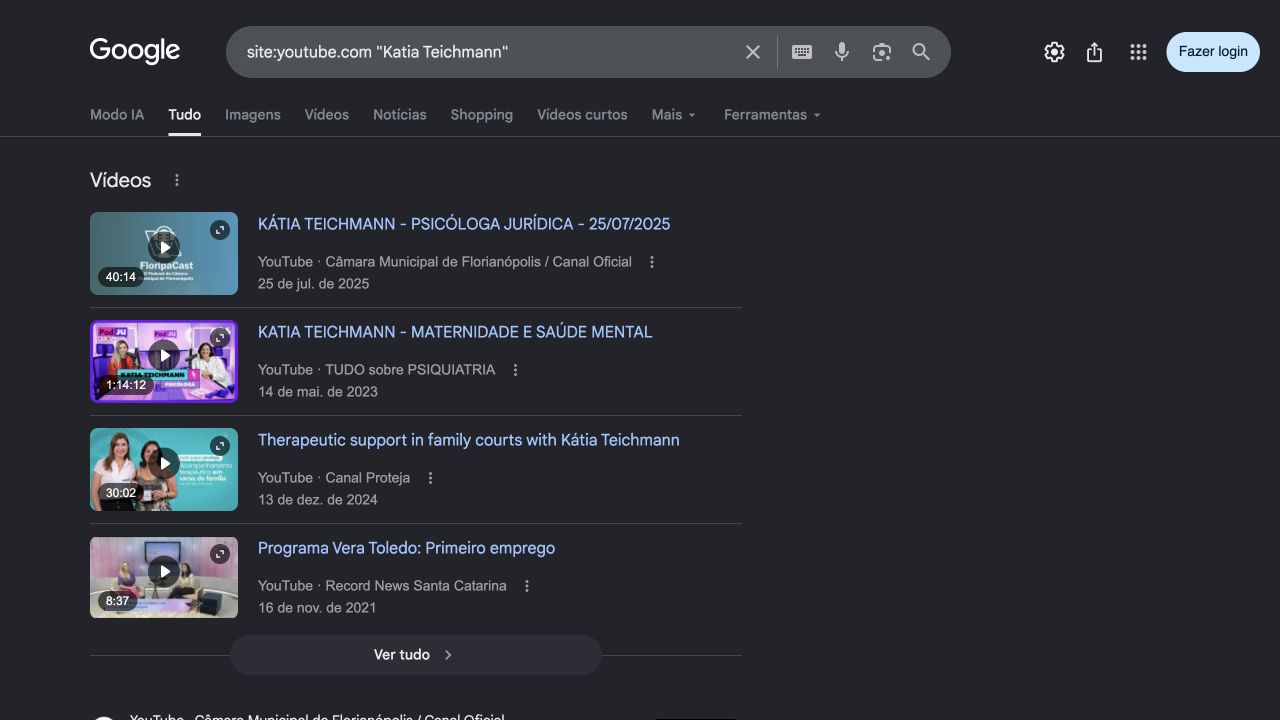Go to the Shopping tab

[482, 115]
